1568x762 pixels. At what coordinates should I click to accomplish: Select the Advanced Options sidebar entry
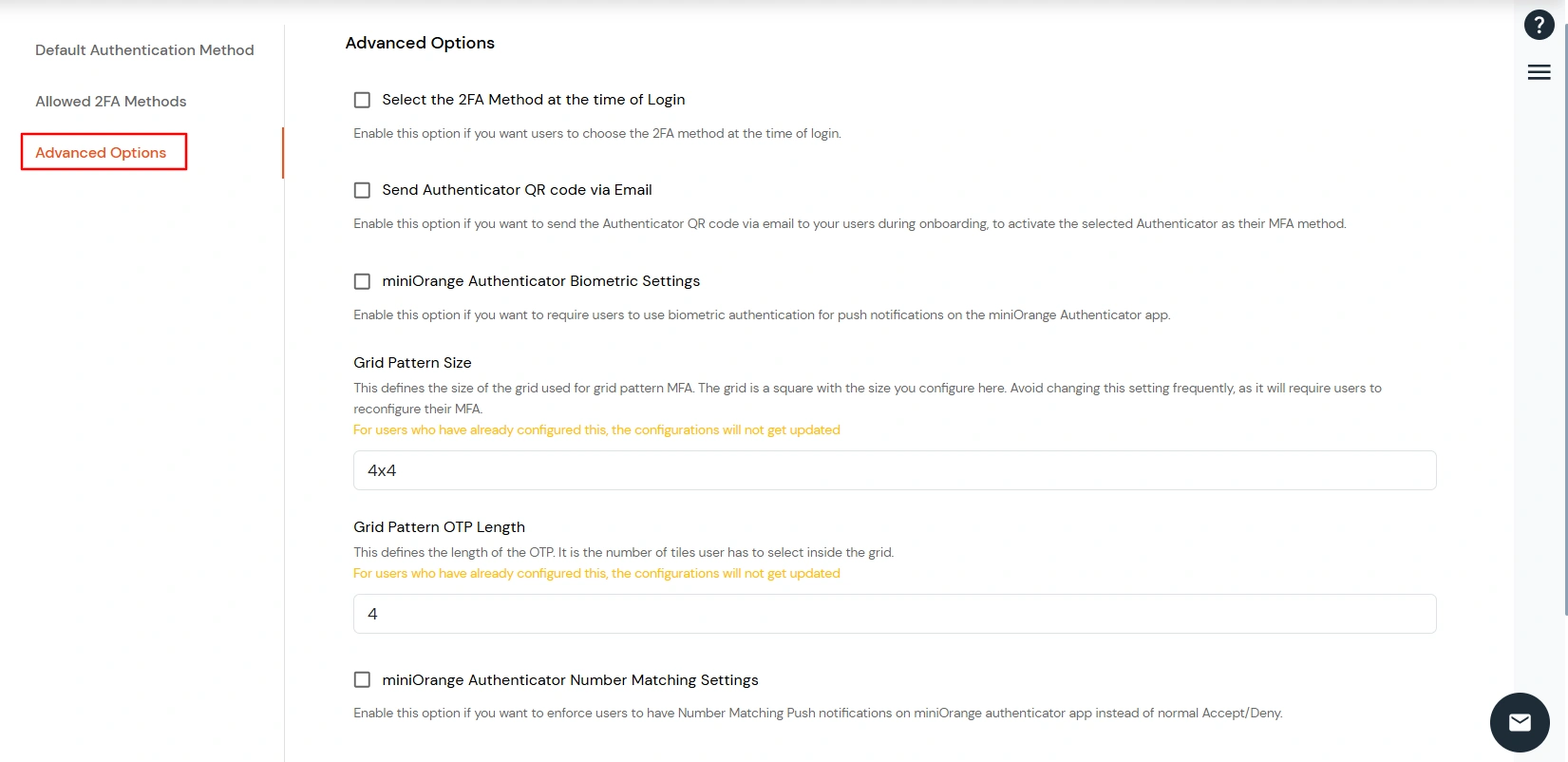(103, 152)
